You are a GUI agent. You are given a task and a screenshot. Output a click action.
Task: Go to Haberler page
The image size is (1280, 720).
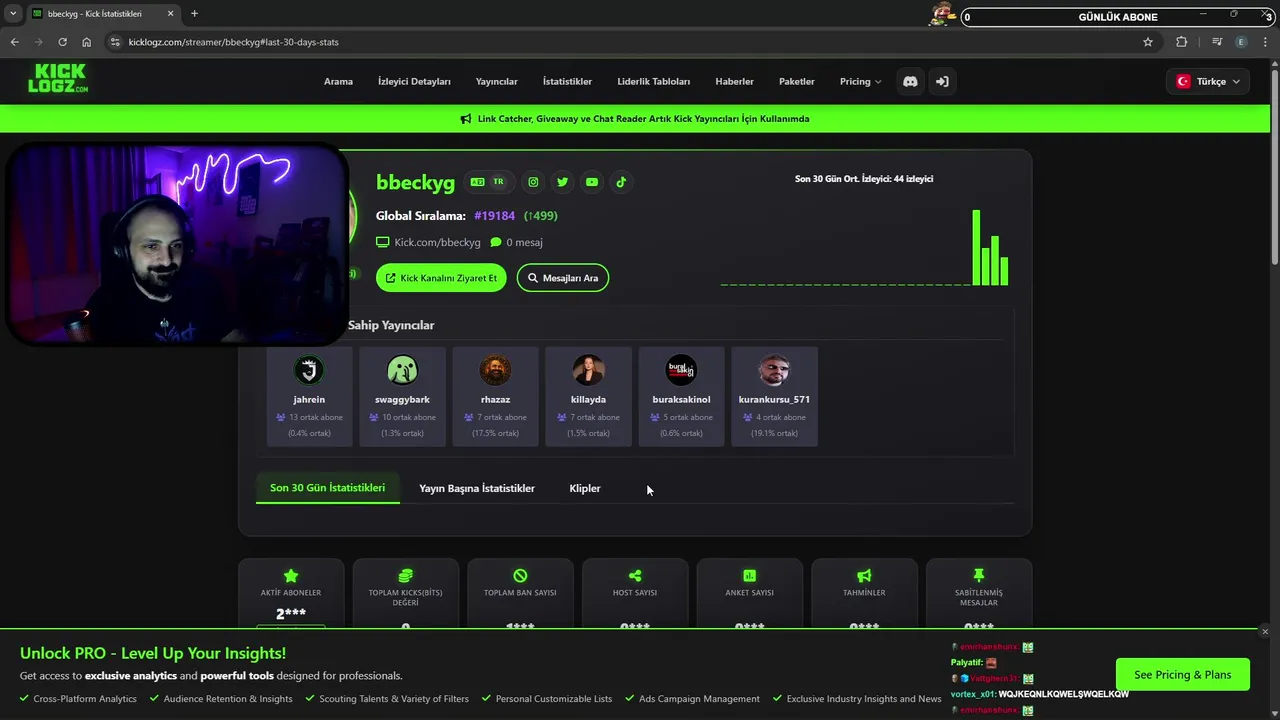coord(734,81)
